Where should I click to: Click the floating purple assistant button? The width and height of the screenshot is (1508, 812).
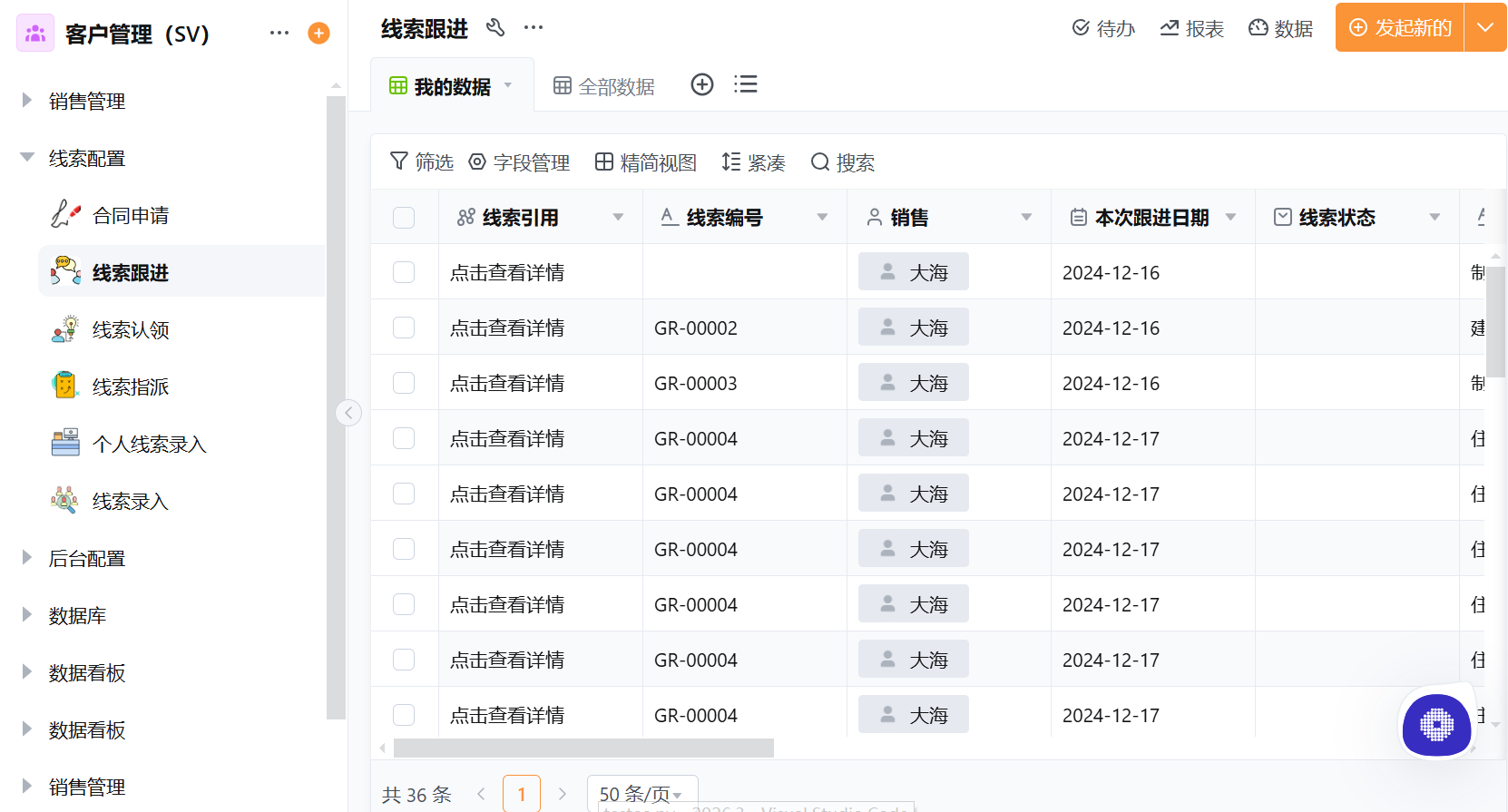[1436, 725]
